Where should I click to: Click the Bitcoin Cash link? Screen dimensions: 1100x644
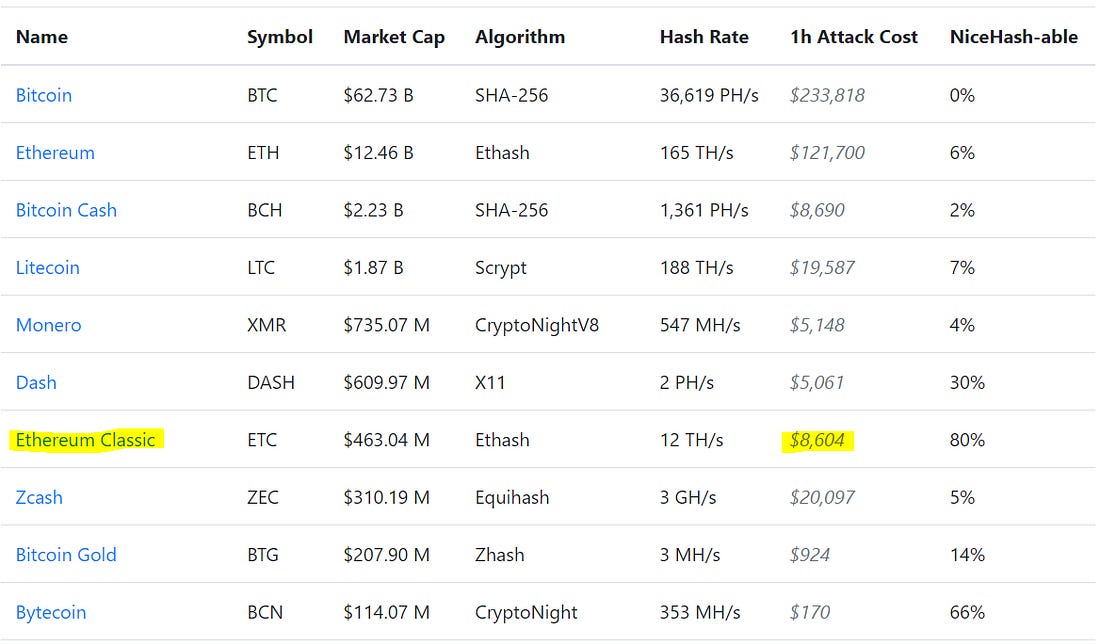coord(66,210)
